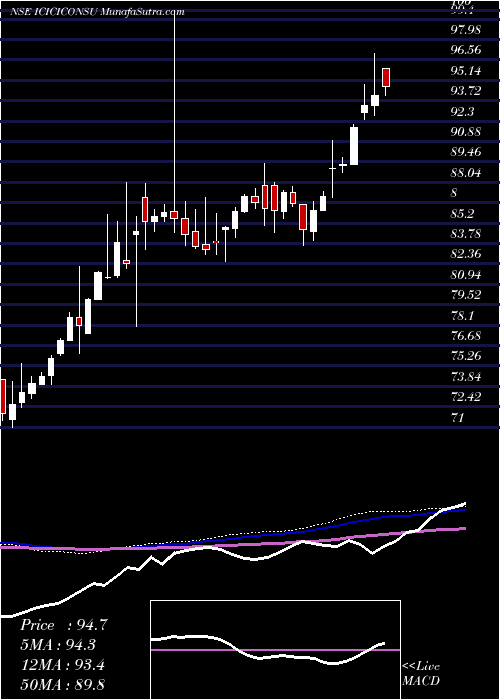This screenshot has height=700, width=500.
Task: Click the 85.2 price axis label
Action: [462, 214]
